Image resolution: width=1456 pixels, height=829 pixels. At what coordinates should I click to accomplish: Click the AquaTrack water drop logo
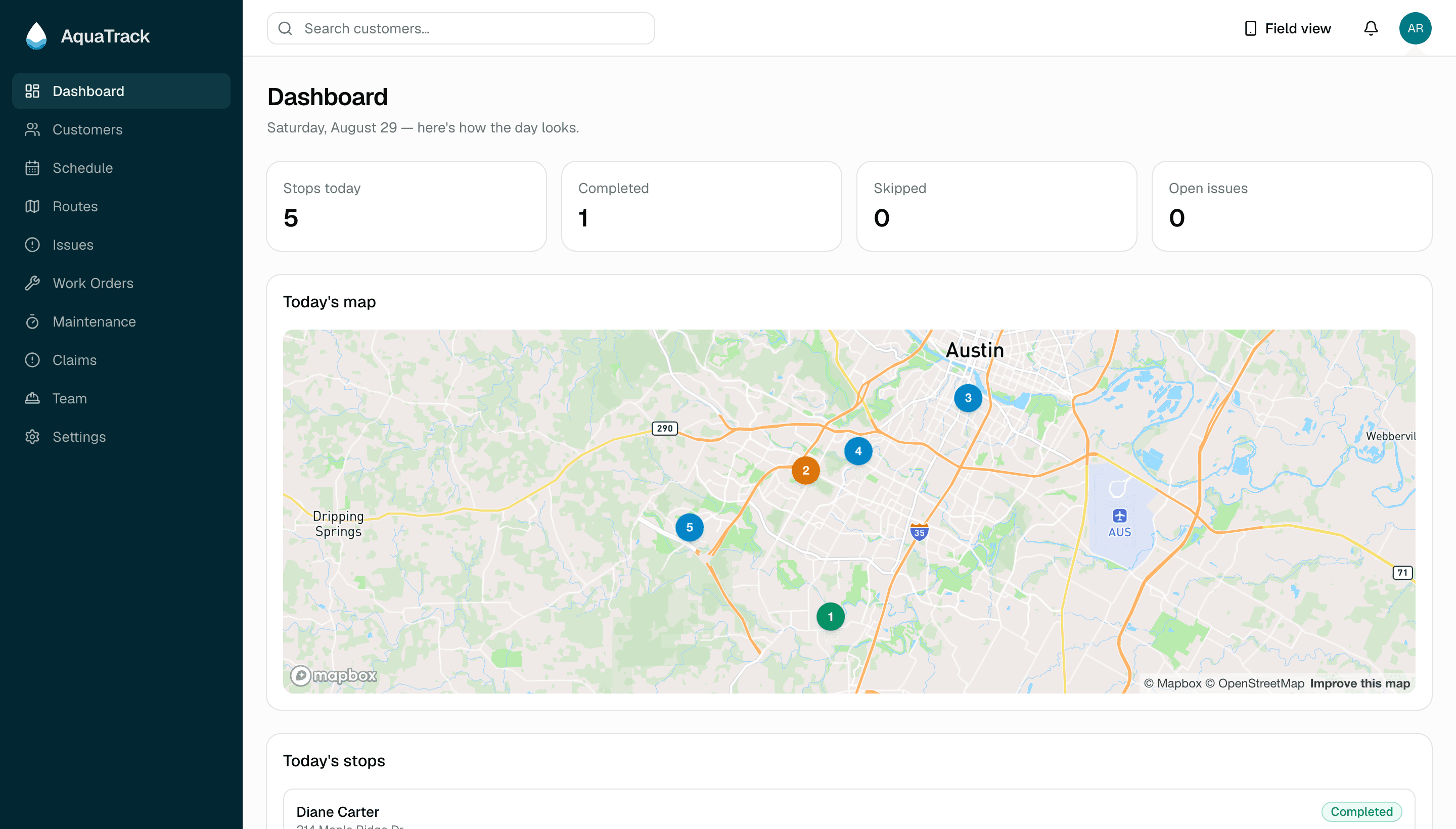[x=36, y=36]
